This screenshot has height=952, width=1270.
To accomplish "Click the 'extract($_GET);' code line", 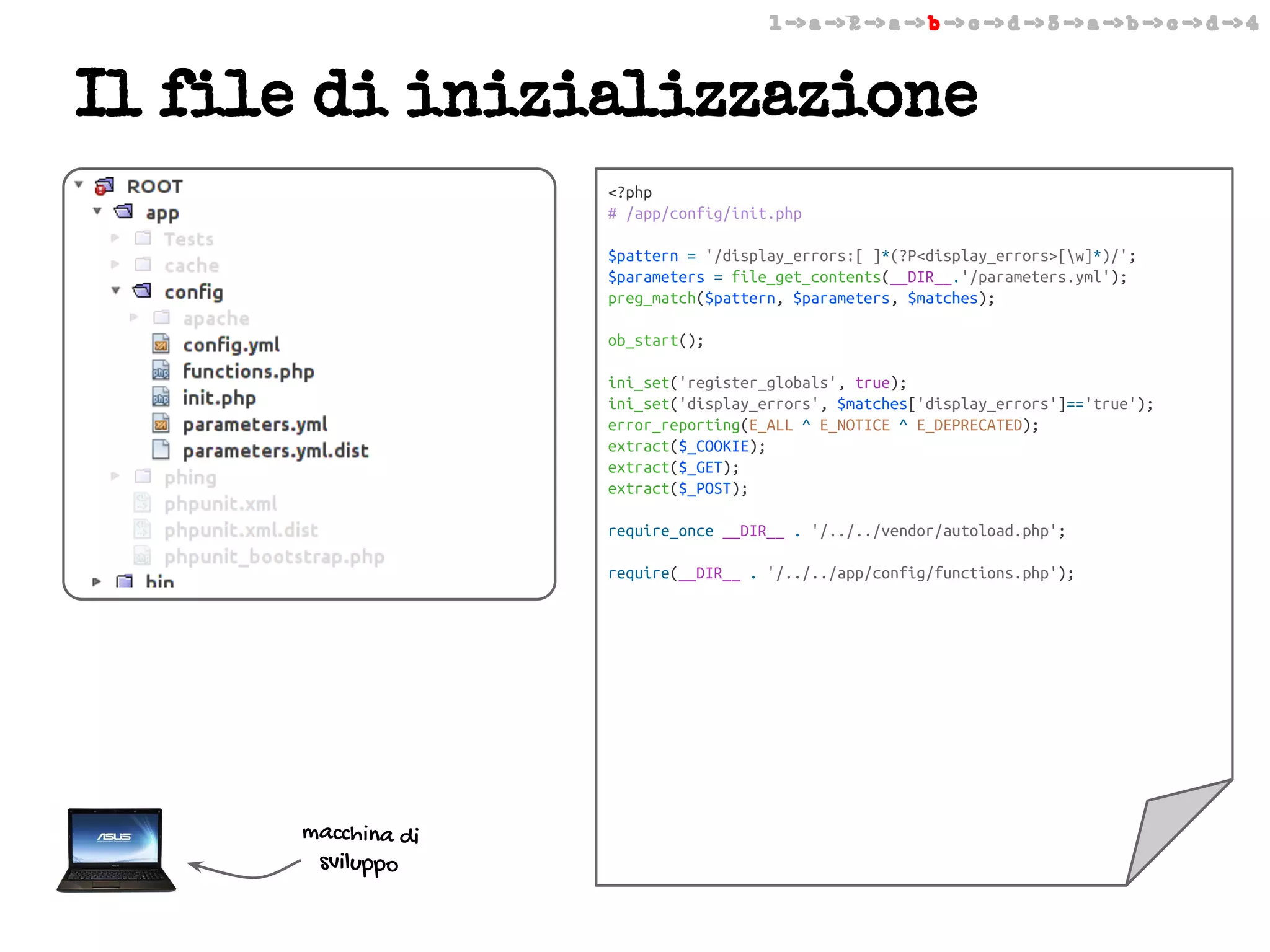I will click(x=673, y=467).
